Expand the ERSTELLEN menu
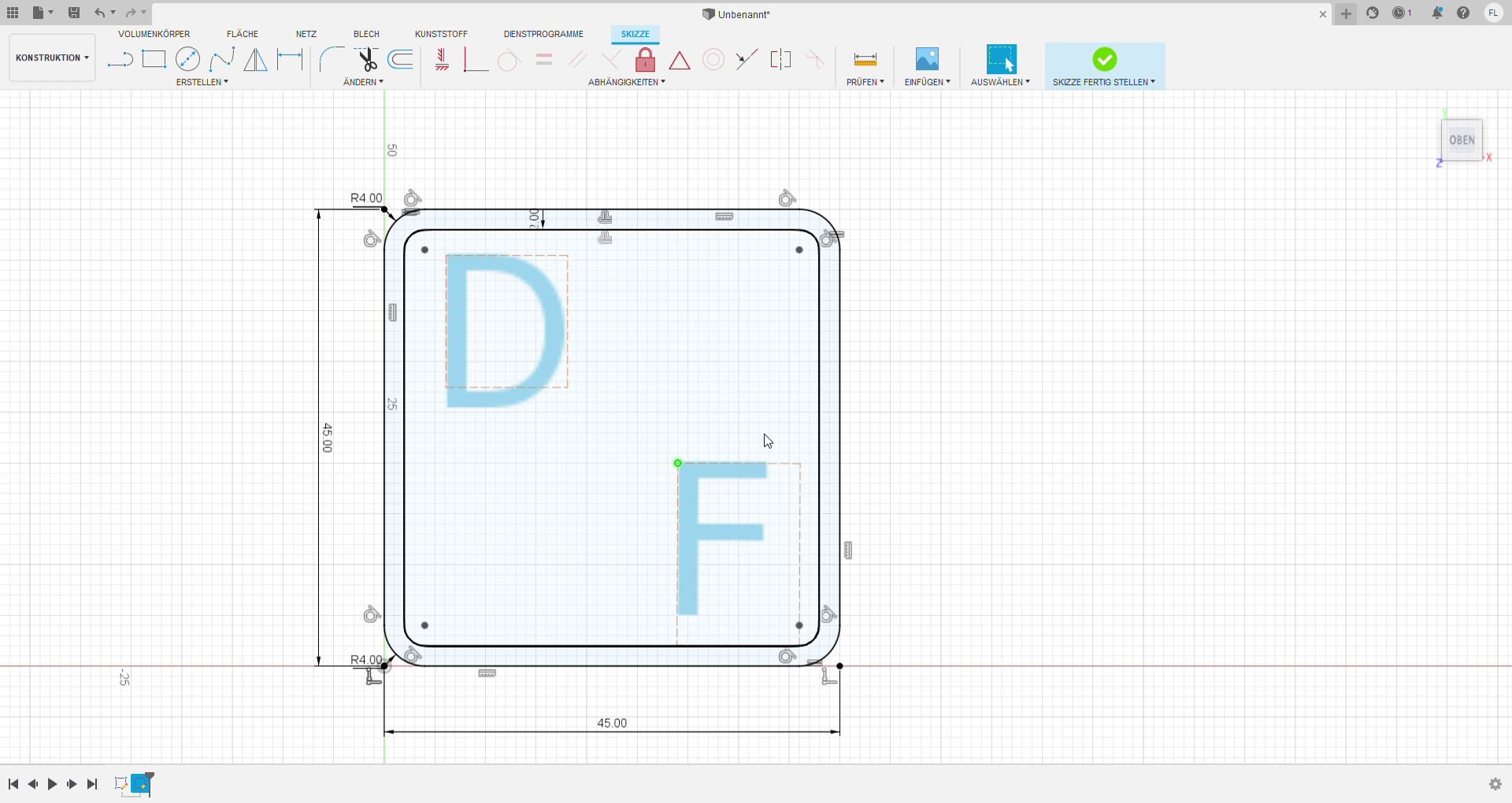 click(202, 82)
